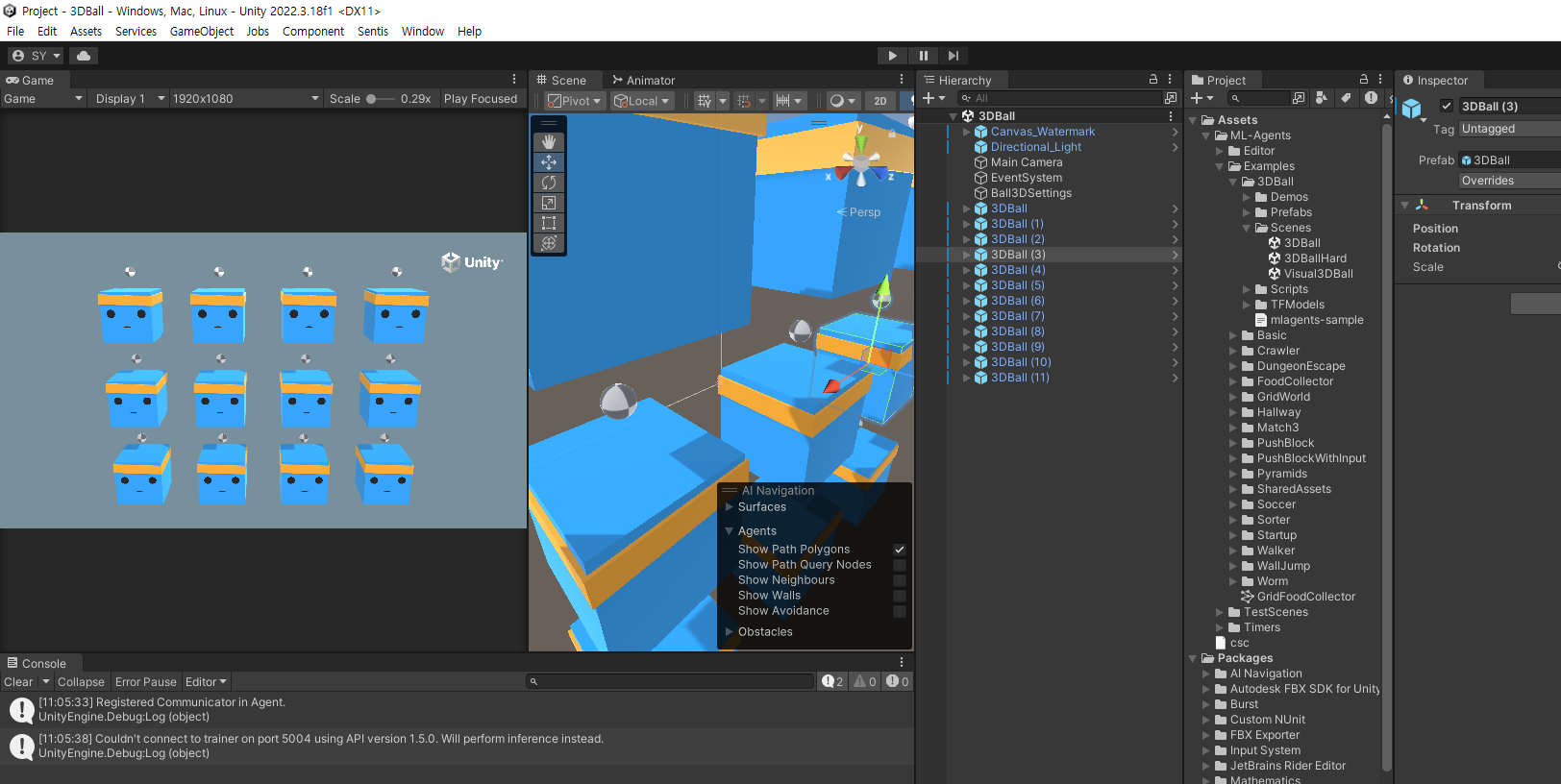This screenshot has height=784, width=1561.
Task: Click the draw mode shading sphere icon
Action: (x=837, y=100)
